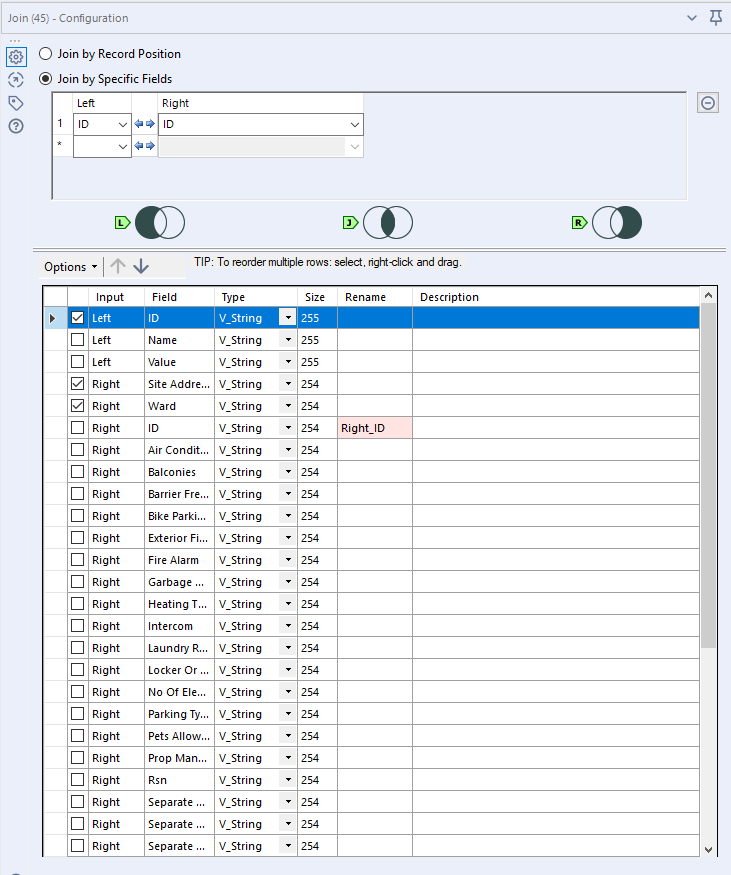This screenshot has height=875, width=731.
Task: Open the Options menu
Action: (x=70, y=267)
